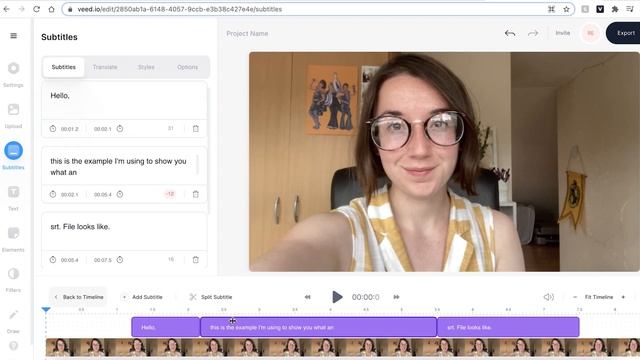Bookmark this page with the star icon
This screenshot has height=360, width=640.
[x=566, y=9]
